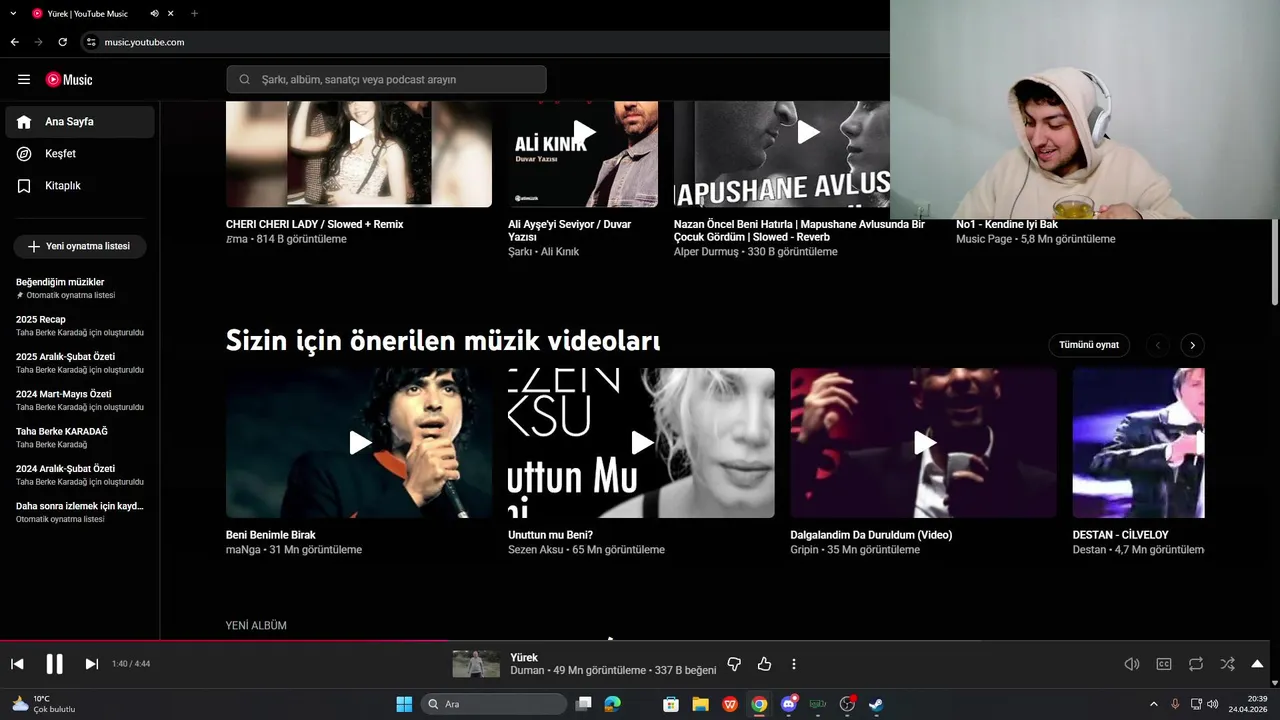This screenshot has height=720, width=1280.
Task: Click the search magnifier icon
Action: click(245, 79)
